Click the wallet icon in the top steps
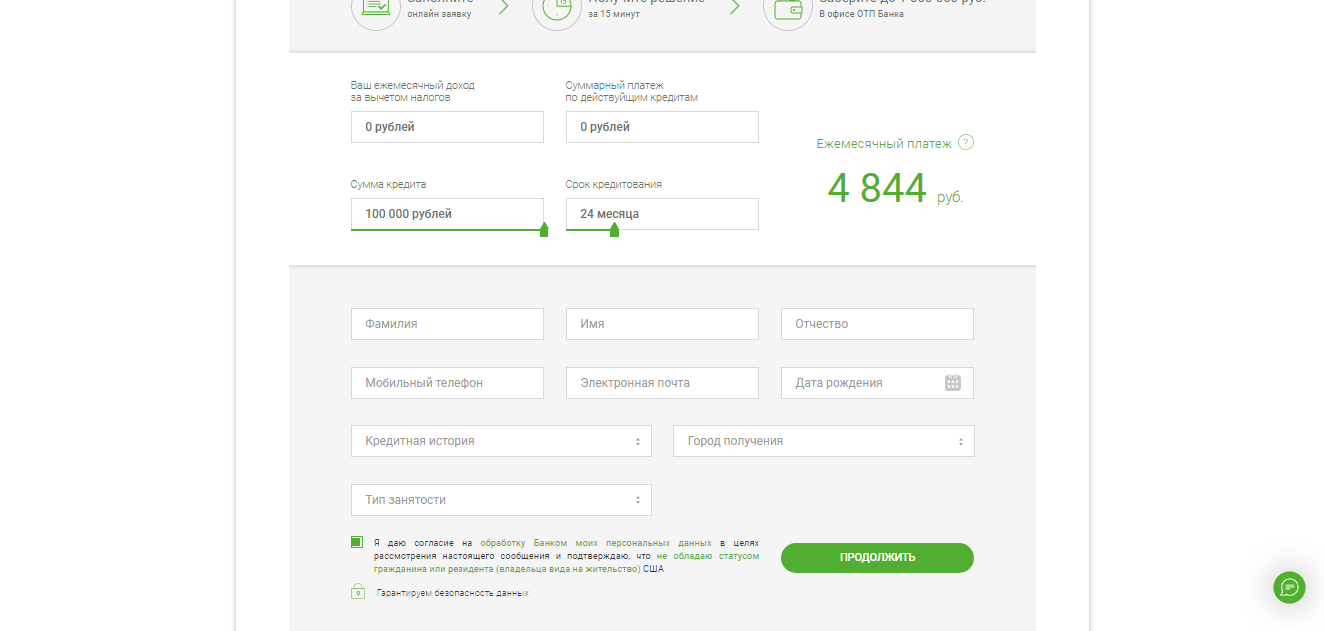 787,8
